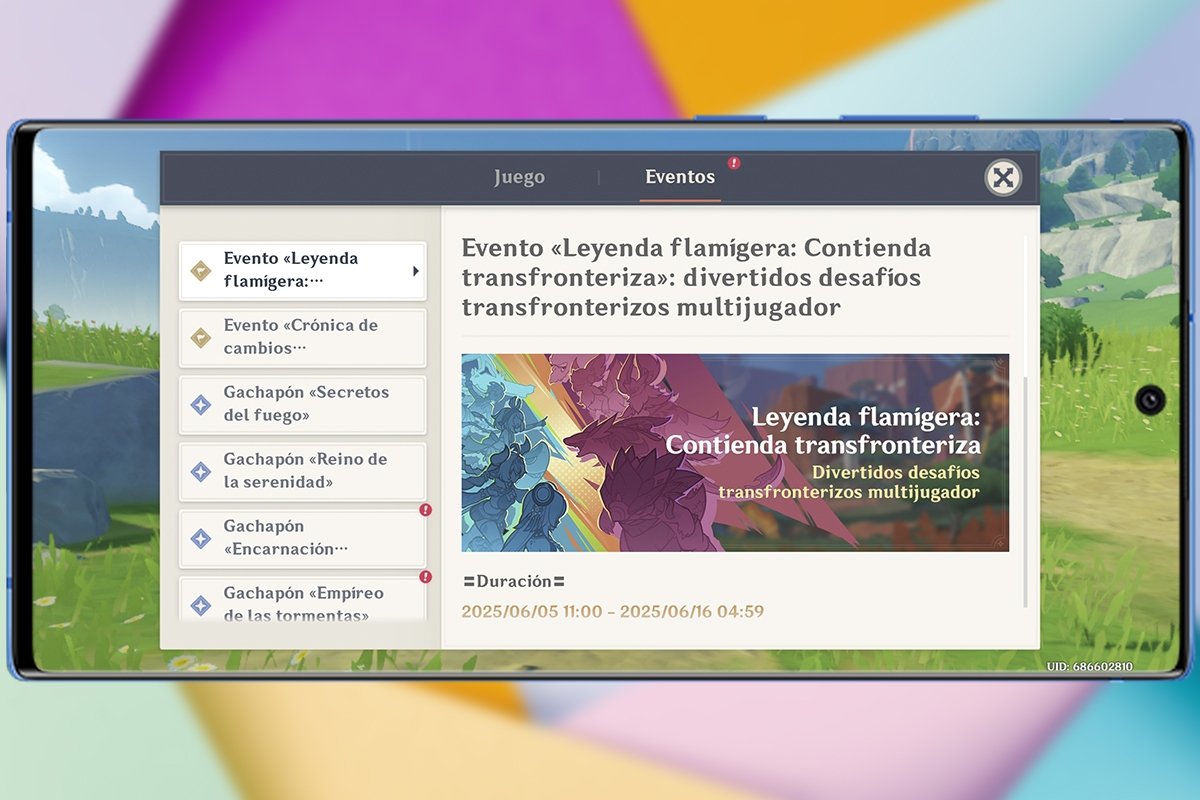The width and height of the screenshot is (1200, 800).
Task: Close the notices window with X
Action: pyautogui.click(x=1003, y=178)
